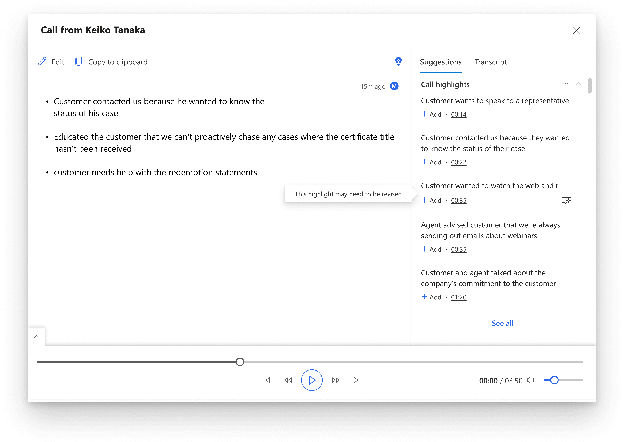Open timestamp link under 'speak to a representative'
Screen dimensions: 624x442
click(458, 115)
